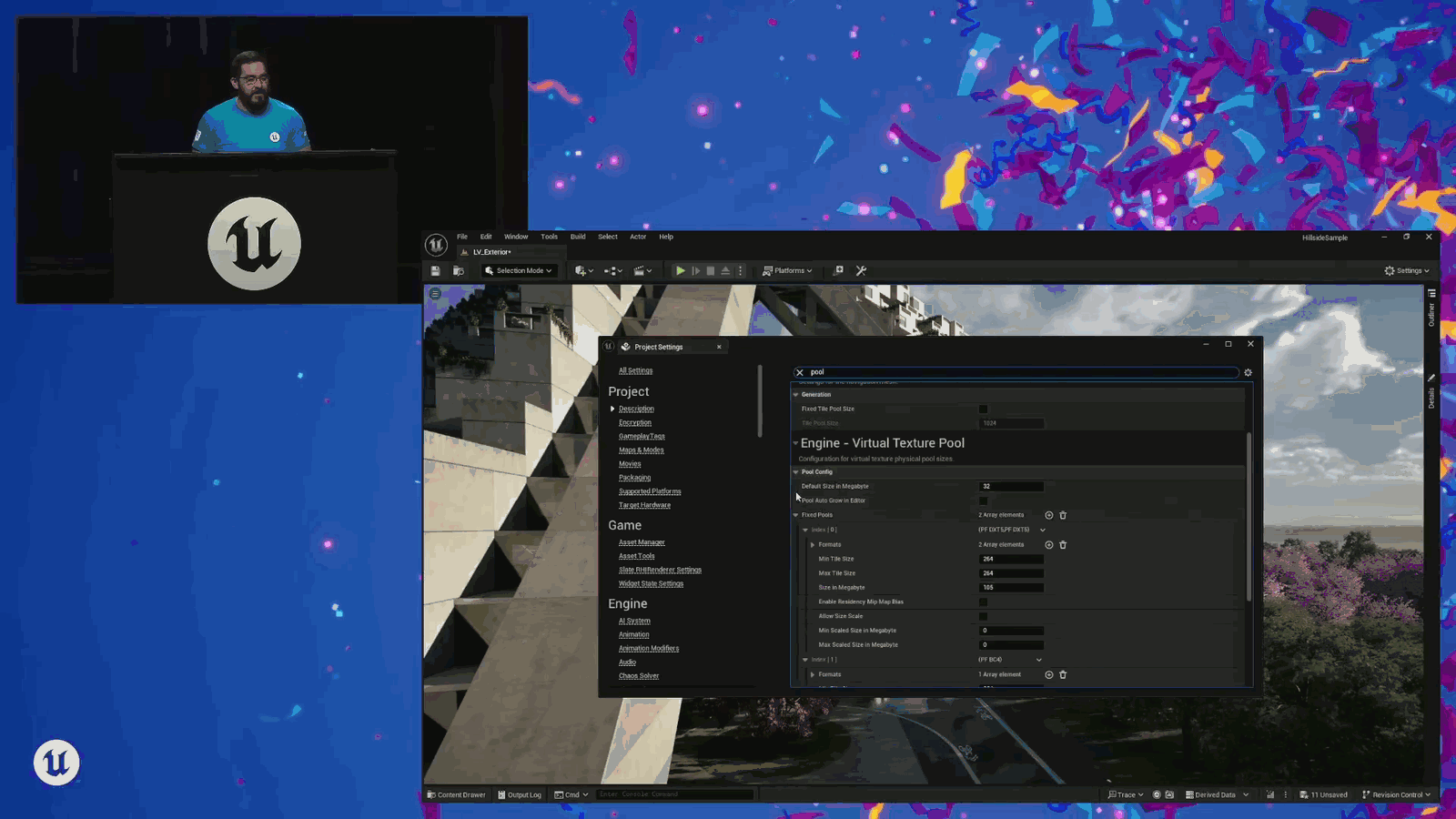Open the Selection Mode dropdown

coord(518,270)
